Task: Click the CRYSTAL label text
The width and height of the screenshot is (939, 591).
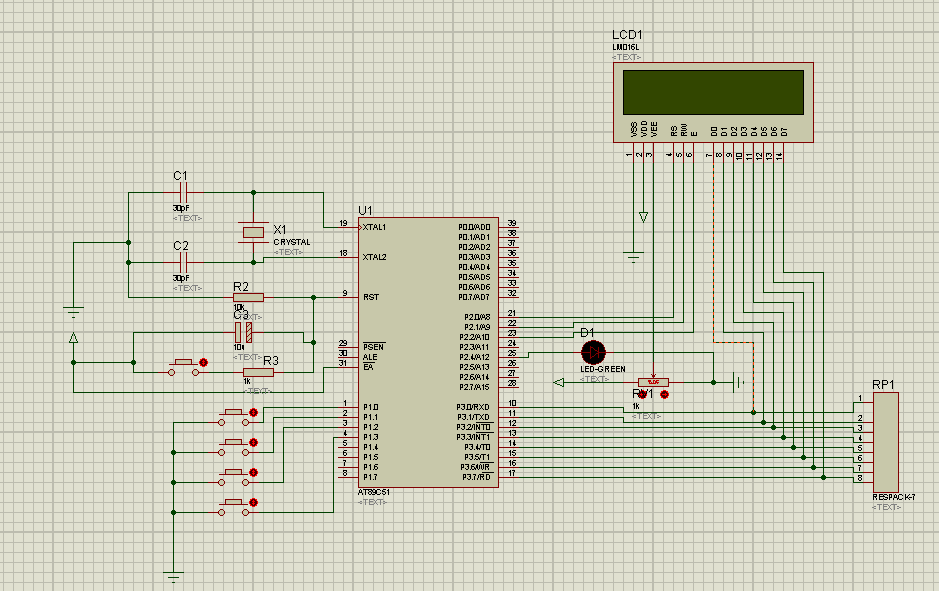Action: (x=292, y=242)
